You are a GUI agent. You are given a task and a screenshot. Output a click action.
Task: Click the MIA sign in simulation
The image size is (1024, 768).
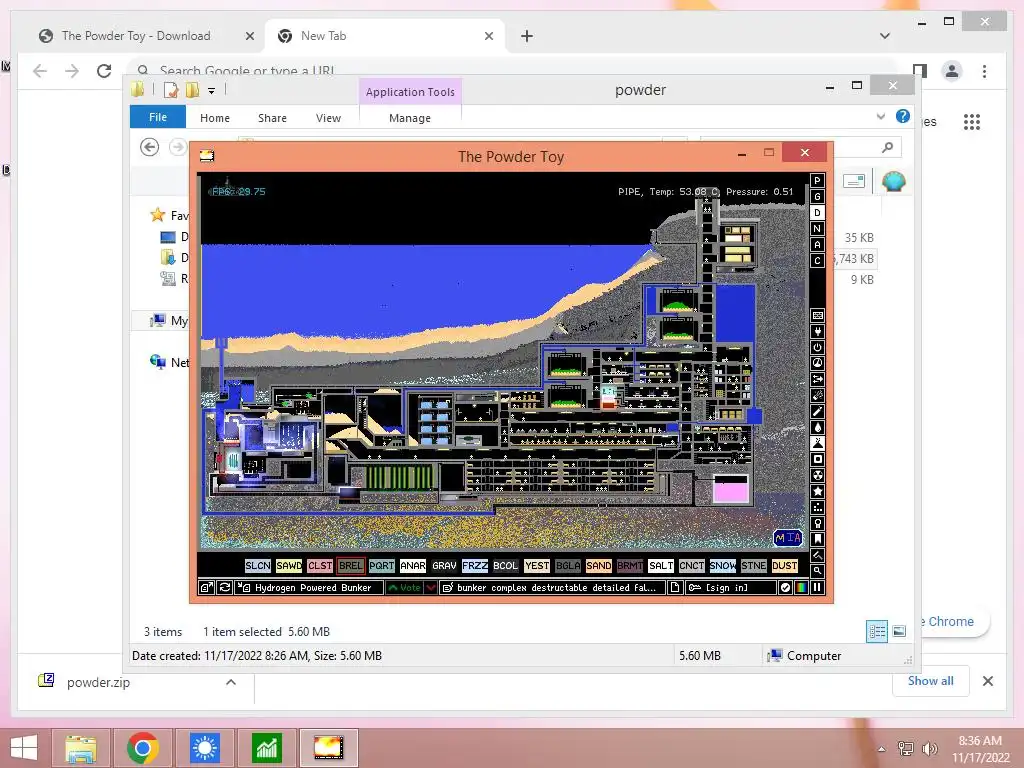pyautogui.click(x=788, y=537)
